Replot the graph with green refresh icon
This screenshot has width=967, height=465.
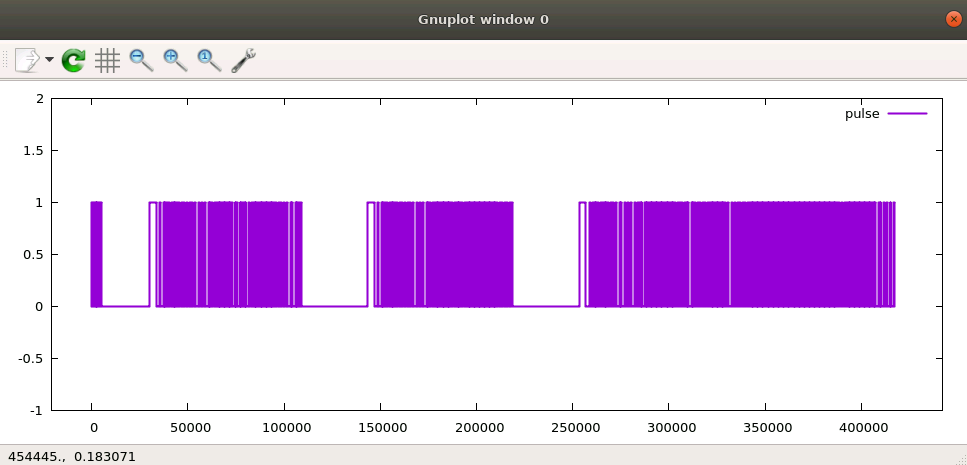pos(73,60)
